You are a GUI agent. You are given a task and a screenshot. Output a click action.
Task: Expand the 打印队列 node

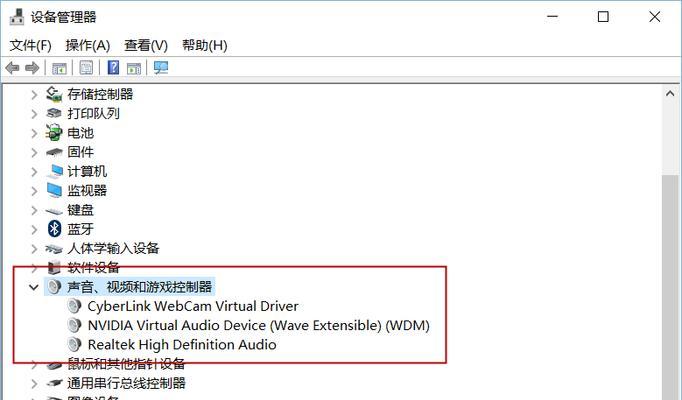pyautogui.click(x=34, y=113)
